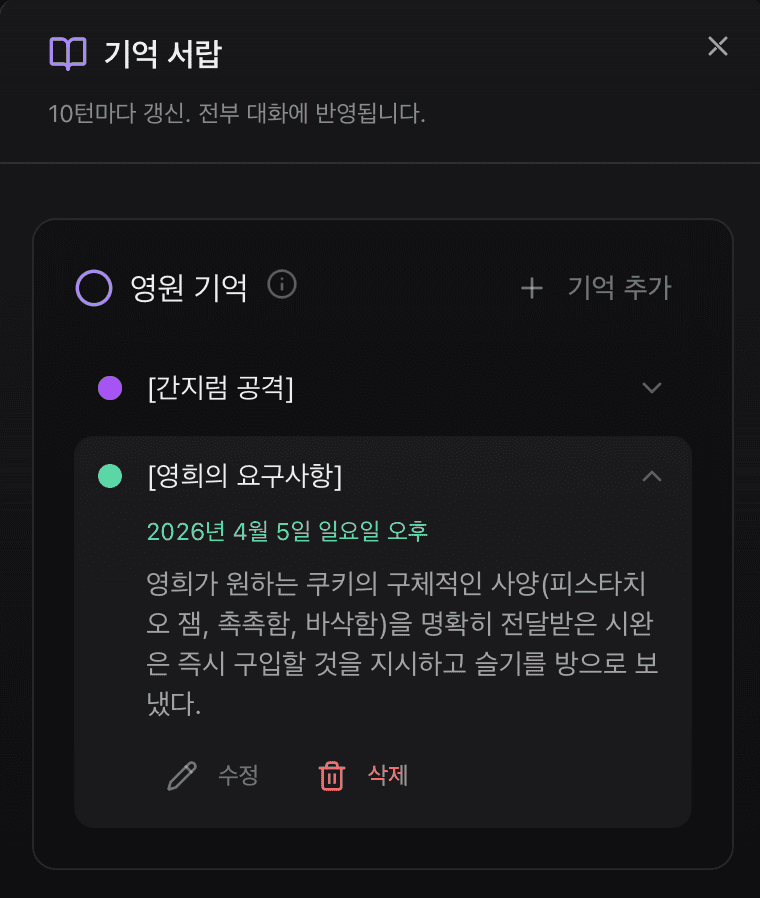Image resolution: width=760 pixels, height=898 pixels.
Task: Click the 10턴마다 갱신 subtitle text
Action: click(237, 113)
